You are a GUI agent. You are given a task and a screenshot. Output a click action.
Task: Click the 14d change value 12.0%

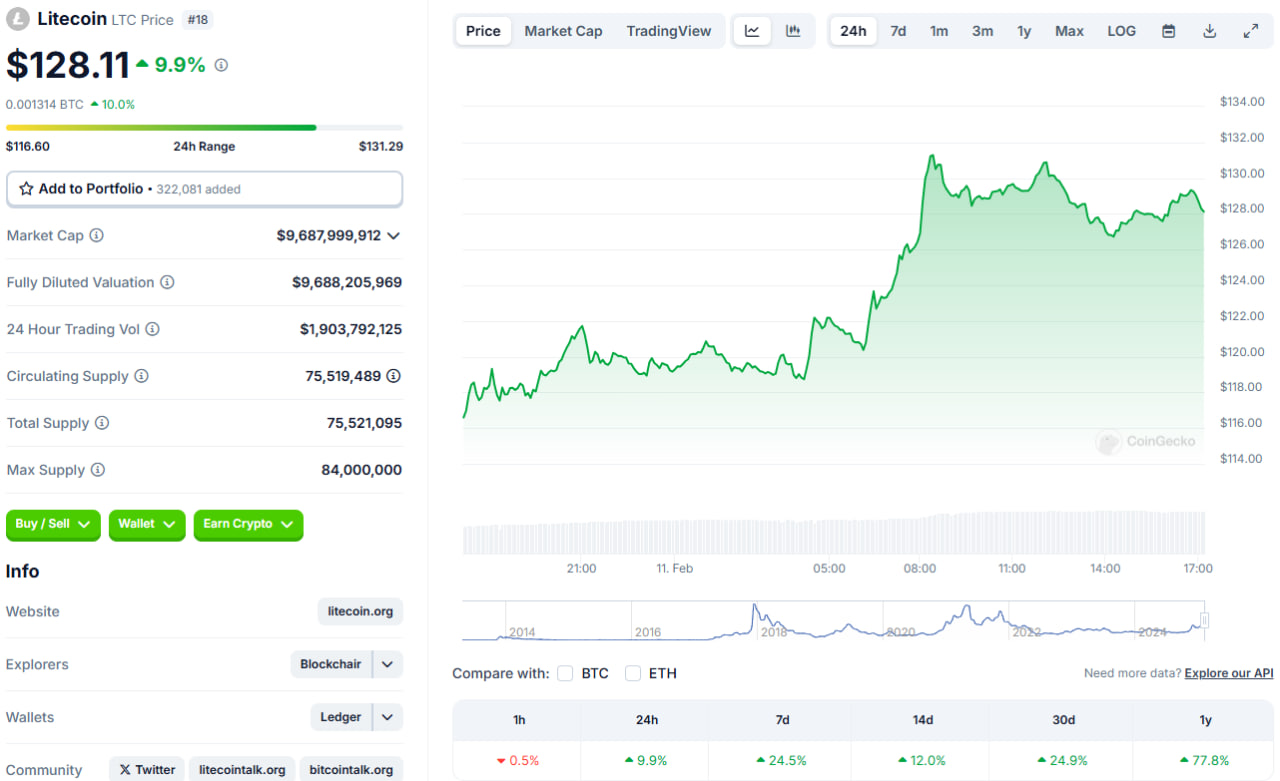click(x=920, y=761)
